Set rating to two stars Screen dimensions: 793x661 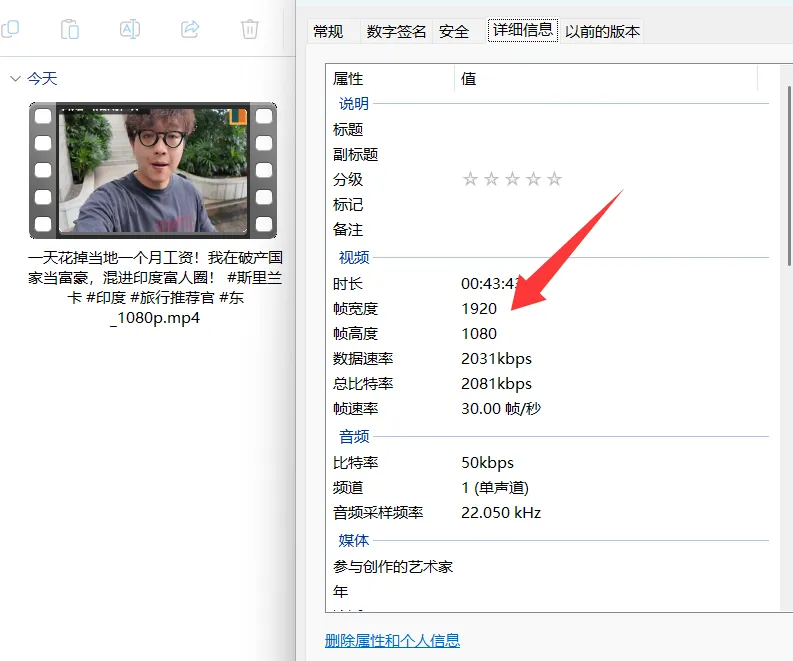[x=492, y=179]
